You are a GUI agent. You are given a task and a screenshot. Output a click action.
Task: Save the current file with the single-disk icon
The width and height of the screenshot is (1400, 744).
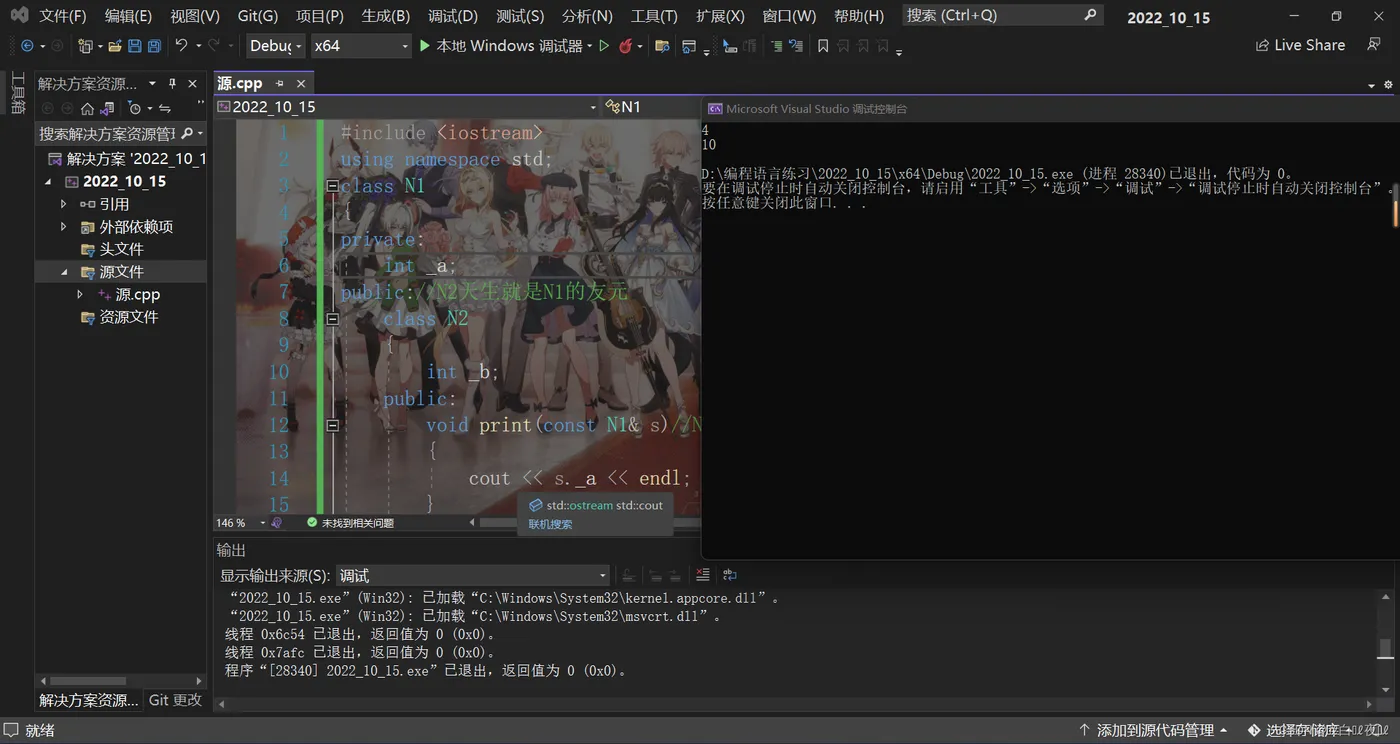pyautogui.click(x=135, y=46)
